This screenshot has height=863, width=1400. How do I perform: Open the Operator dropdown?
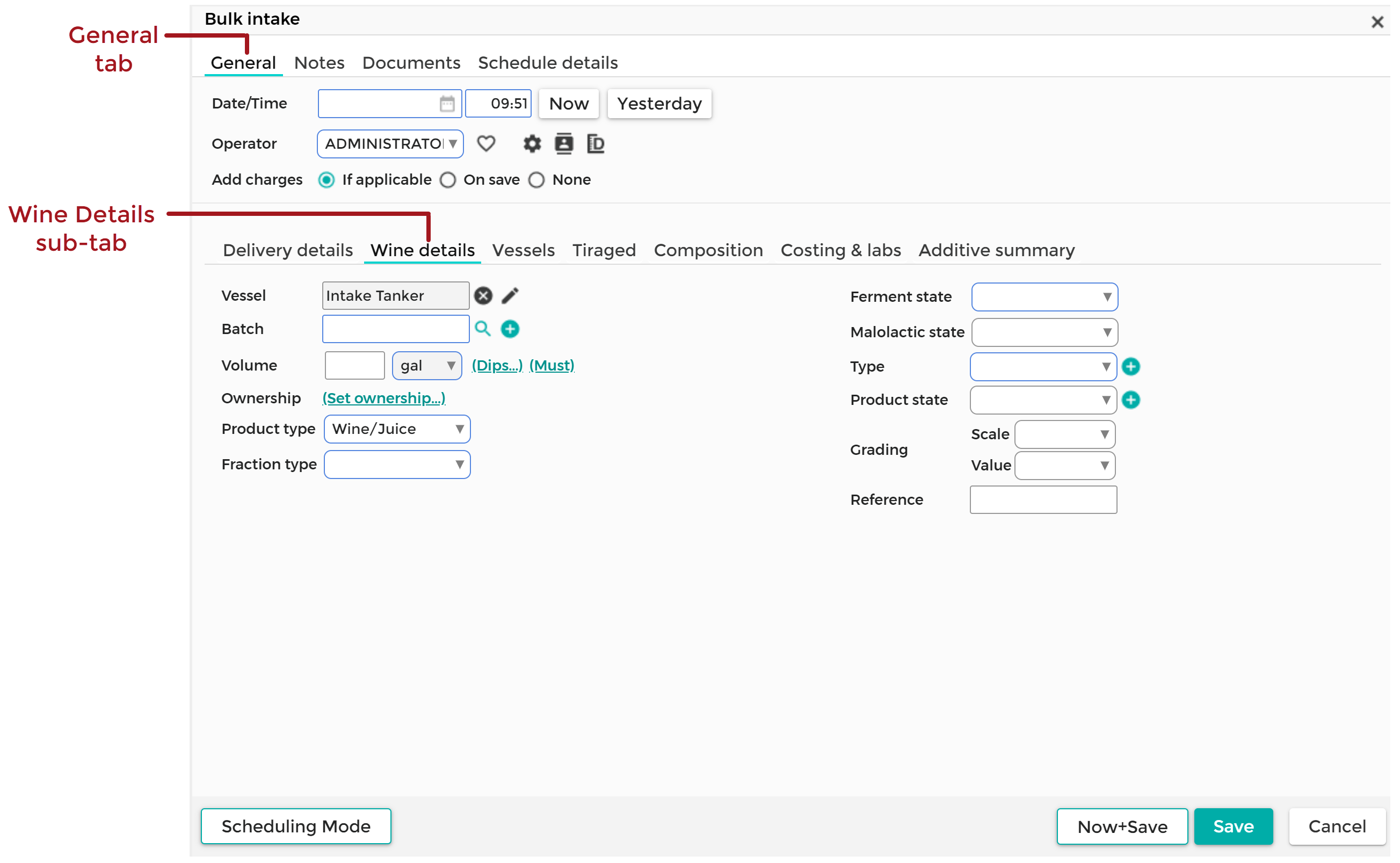coord(390,144)
